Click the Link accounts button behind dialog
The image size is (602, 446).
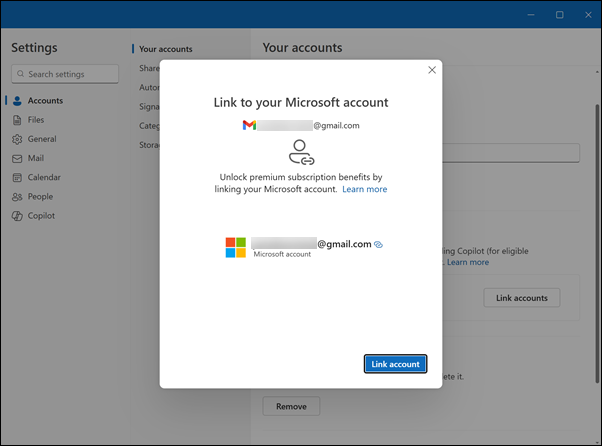[x=522, y=298]
